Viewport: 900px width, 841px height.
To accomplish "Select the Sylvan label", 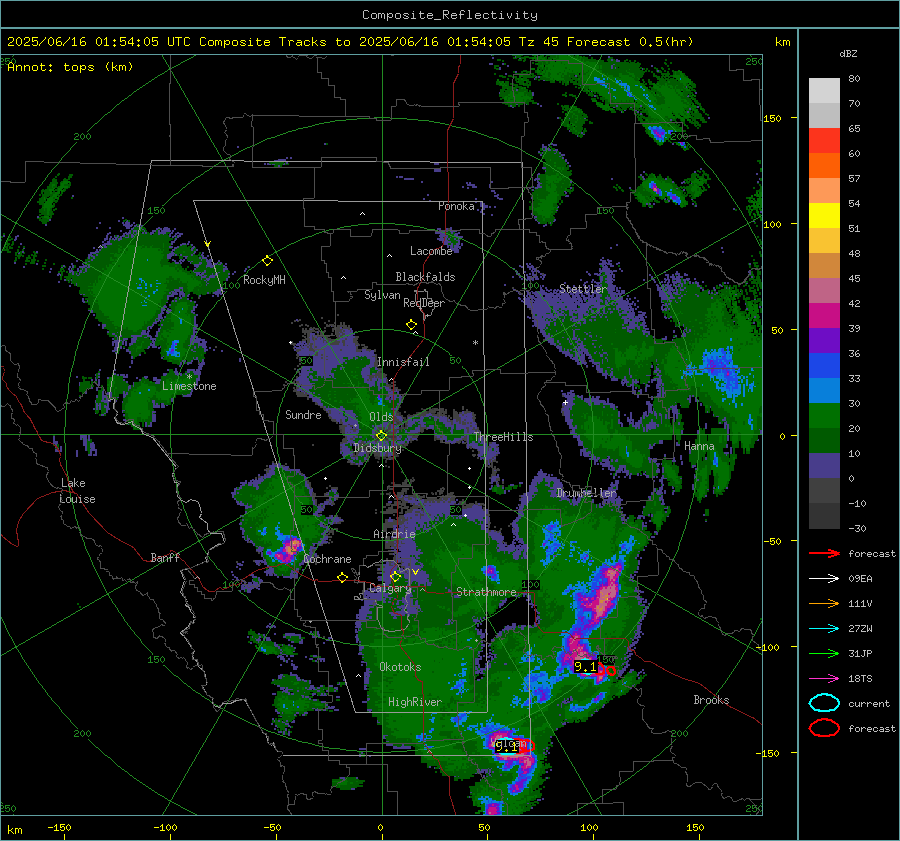I will click(x=382, y=295).
